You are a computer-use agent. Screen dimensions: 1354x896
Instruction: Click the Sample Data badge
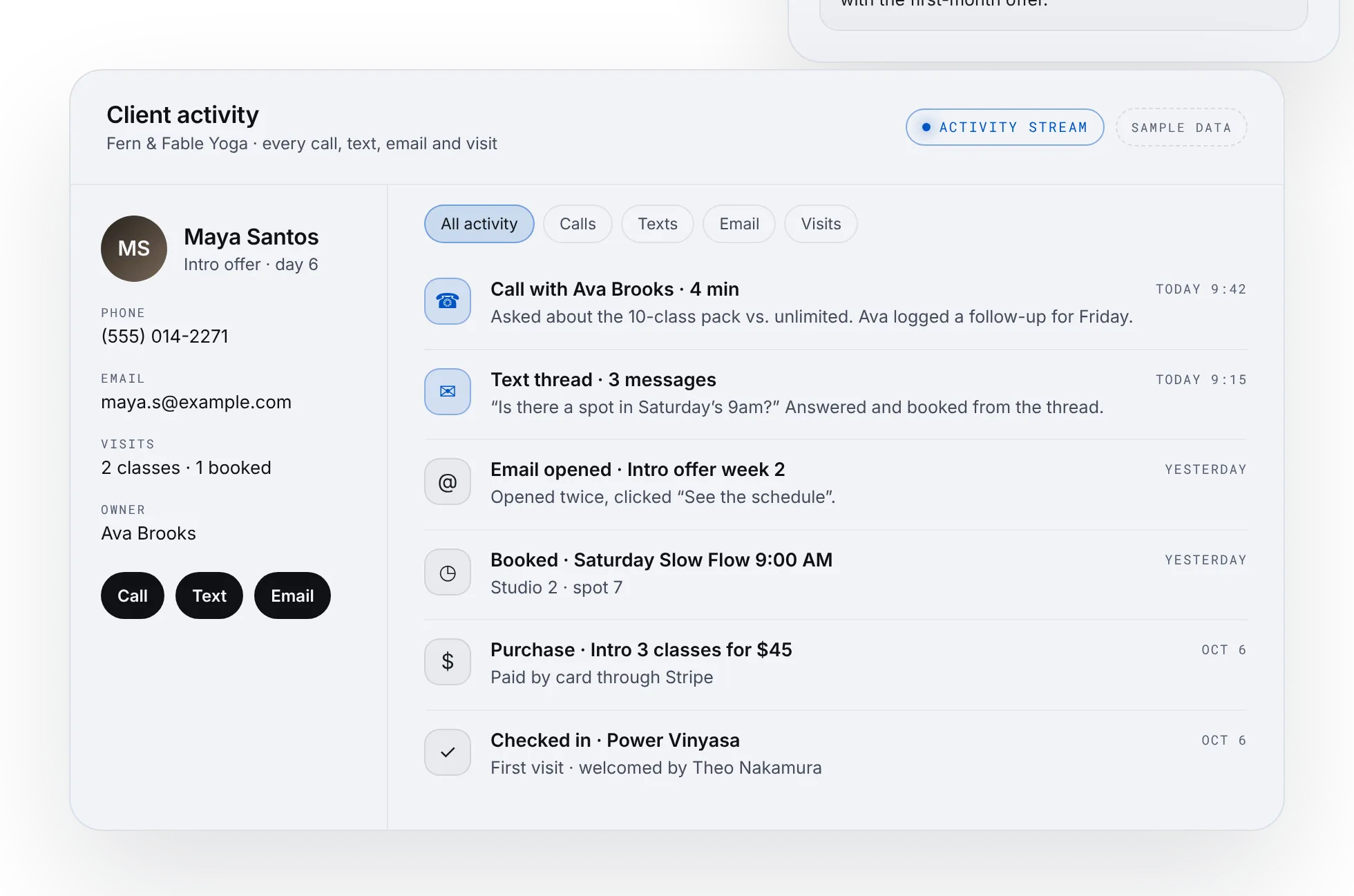click(x=1181, y=127)
